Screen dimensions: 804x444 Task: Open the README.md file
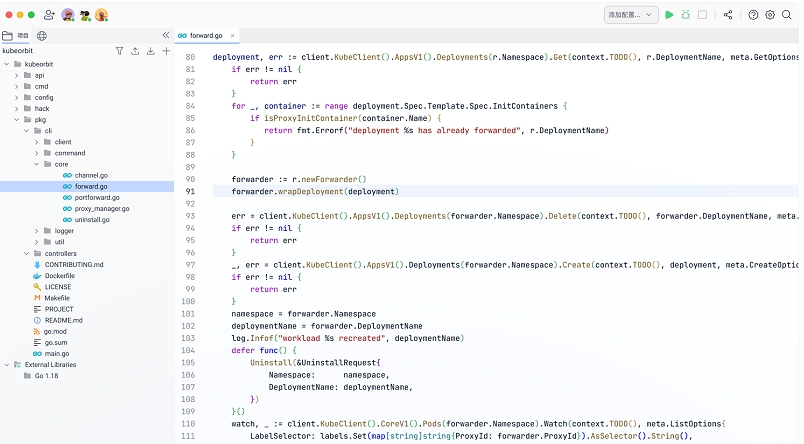[63, 320]
